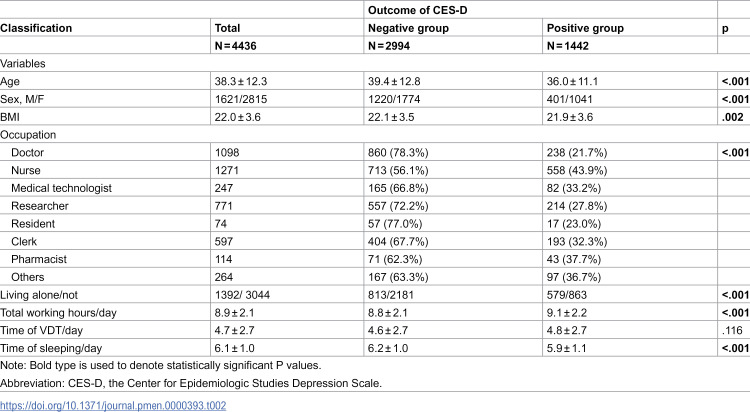
Task: Click the Time of sleeping/day row label
Action: point(51,348)
